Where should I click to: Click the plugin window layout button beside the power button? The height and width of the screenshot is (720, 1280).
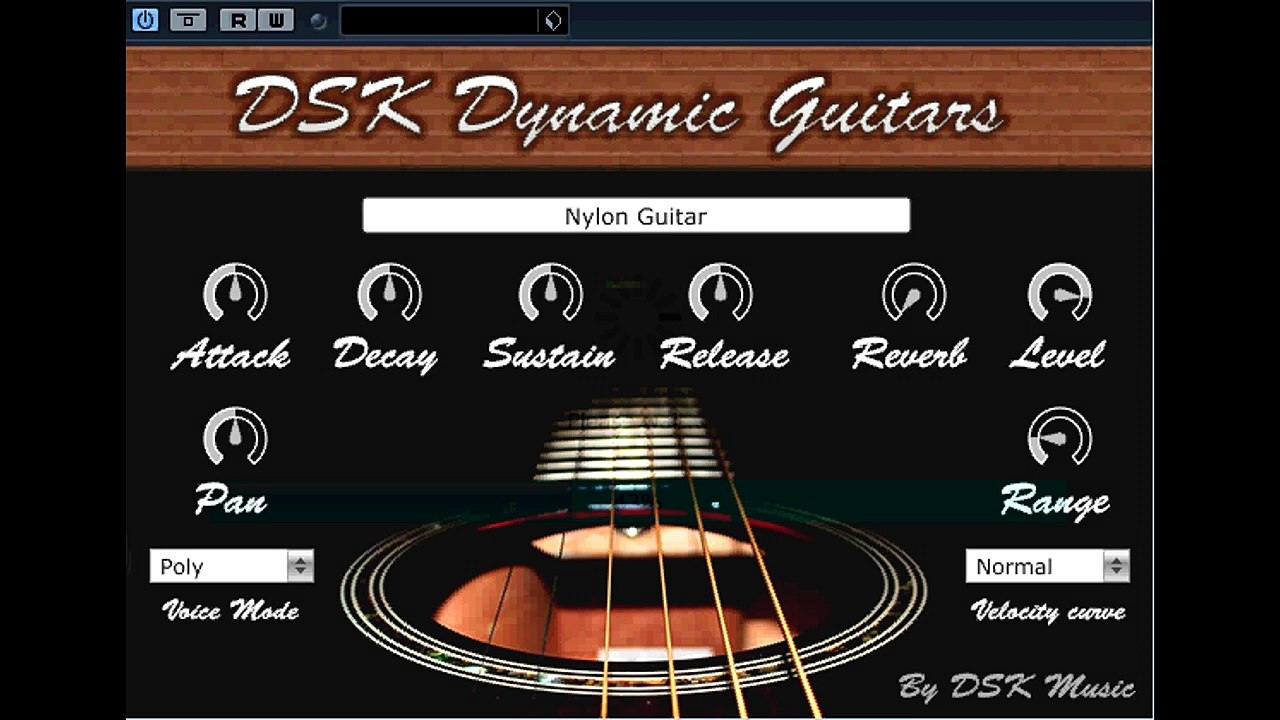188,20
